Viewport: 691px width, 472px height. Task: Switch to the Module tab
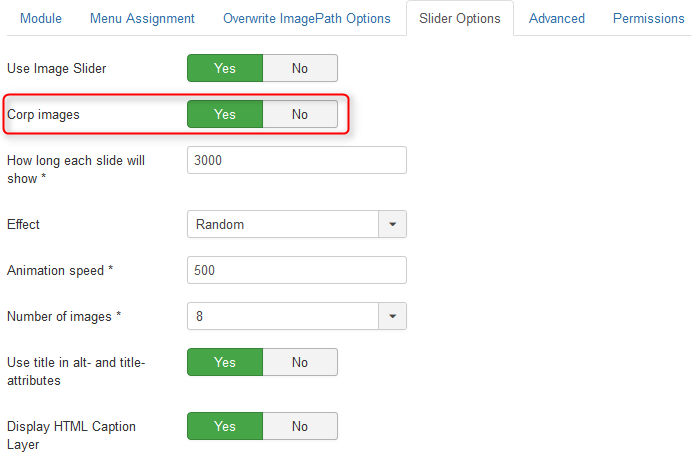(x=41, y=18)
